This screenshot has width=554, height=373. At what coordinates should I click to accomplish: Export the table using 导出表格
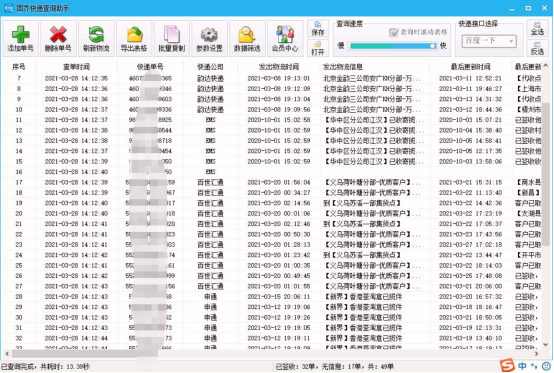tap(134, 38)
